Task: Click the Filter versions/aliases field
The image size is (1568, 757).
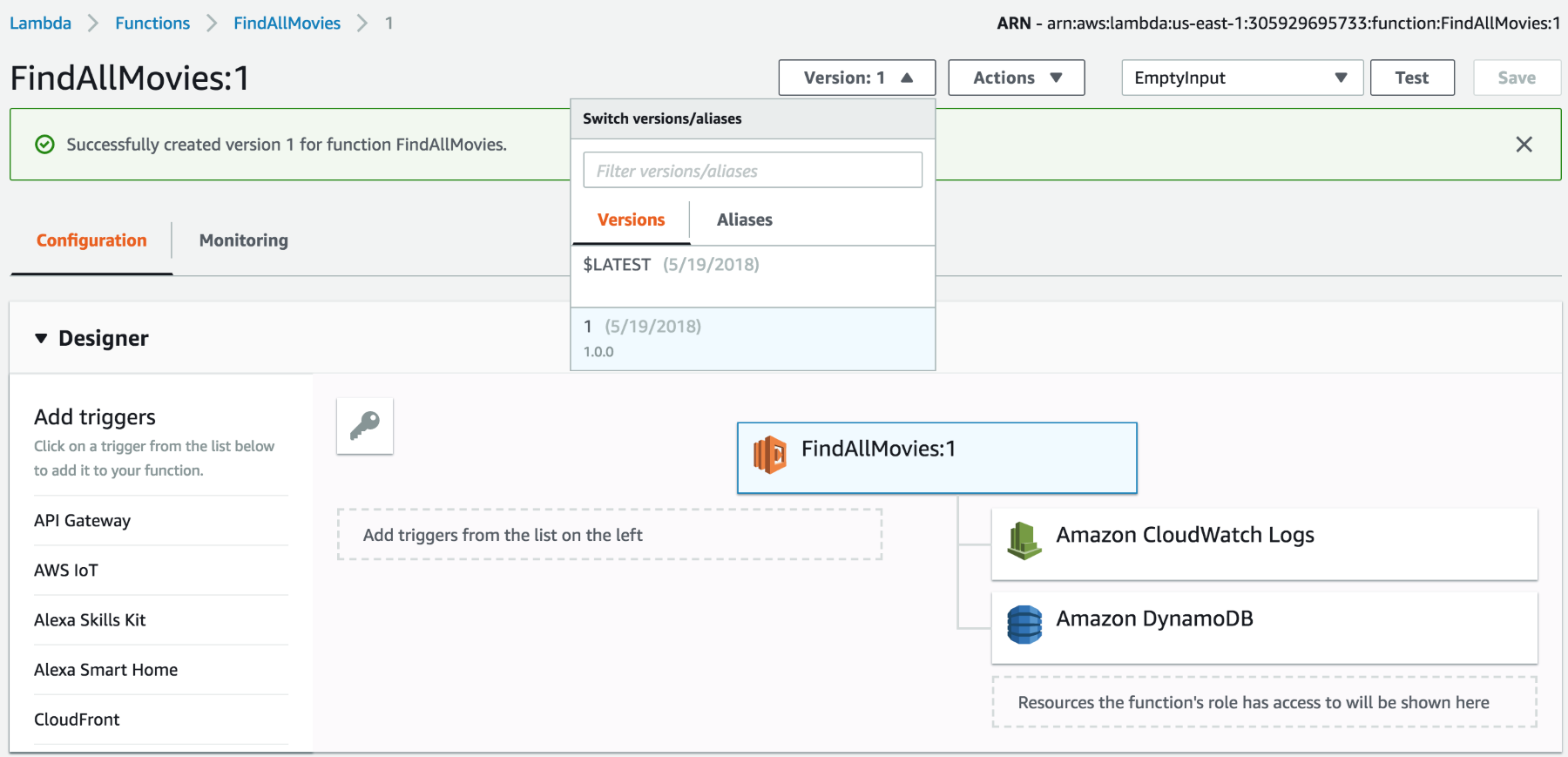Action: point(753,170)
